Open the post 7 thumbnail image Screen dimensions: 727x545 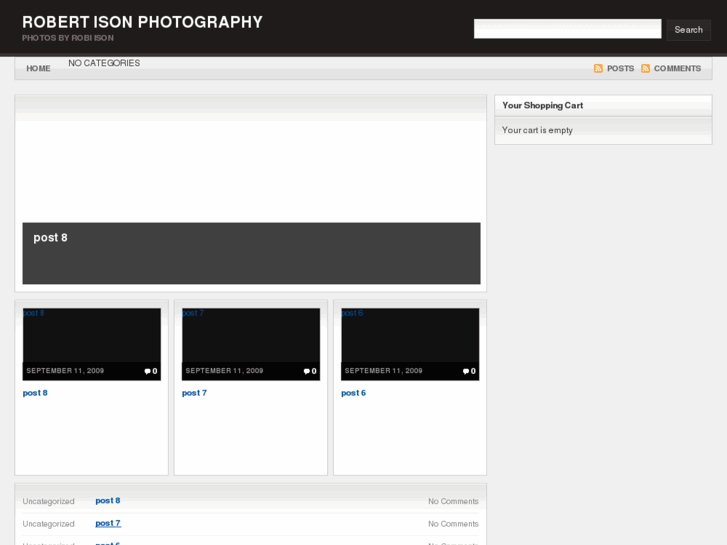tap(251, 344)
